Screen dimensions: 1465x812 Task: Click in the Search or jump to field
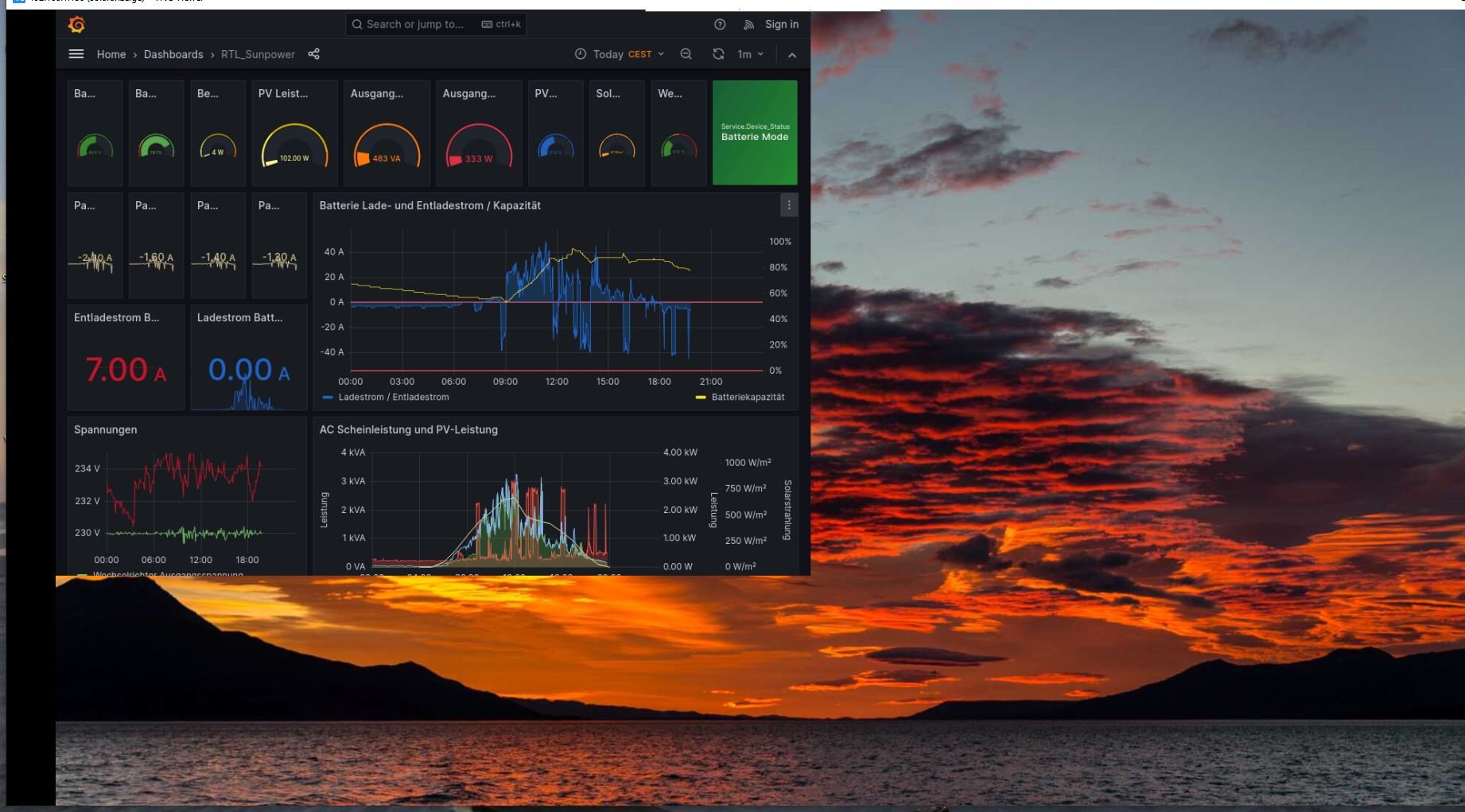coord(415,25)
